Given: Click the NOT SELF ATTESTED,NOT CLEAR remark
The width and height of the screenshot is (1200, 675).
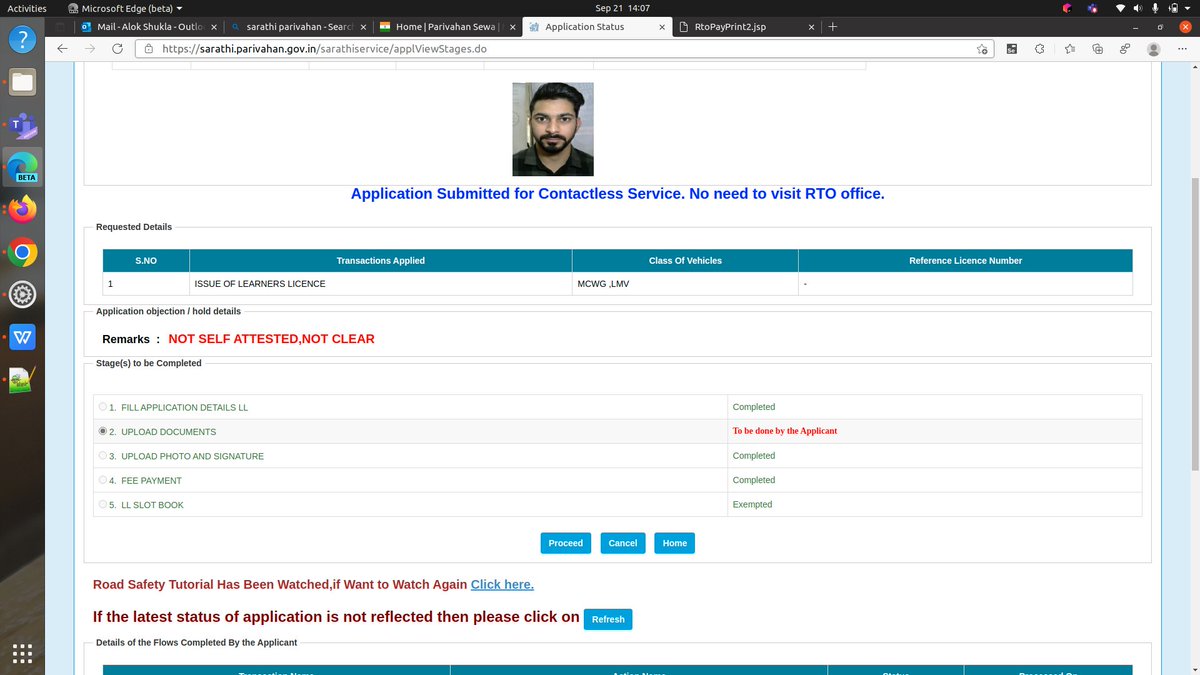Looking at the screenshot, I should tap(271, 339).
